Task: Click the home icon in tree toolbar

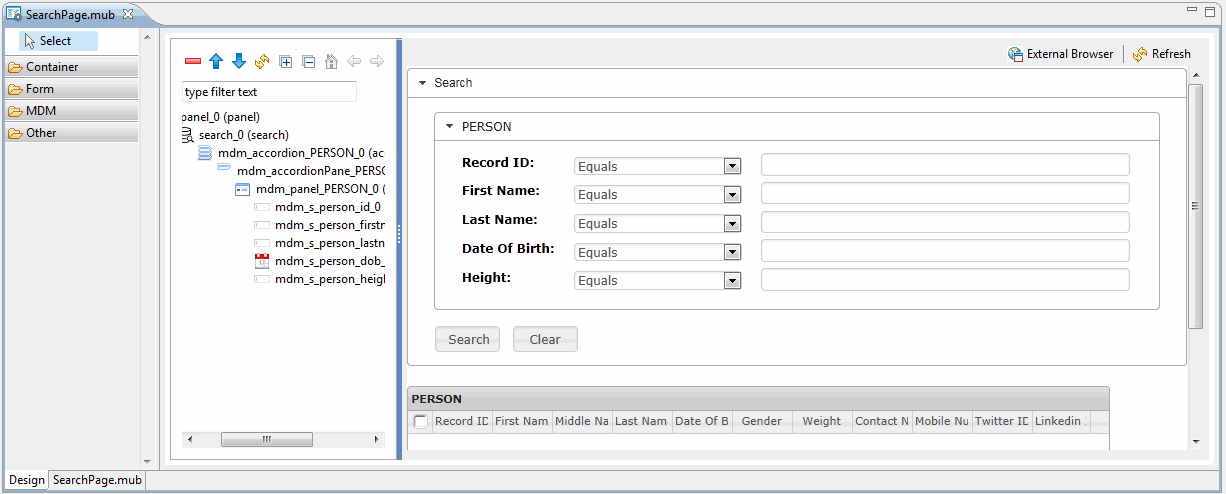Action: [331, 62]
